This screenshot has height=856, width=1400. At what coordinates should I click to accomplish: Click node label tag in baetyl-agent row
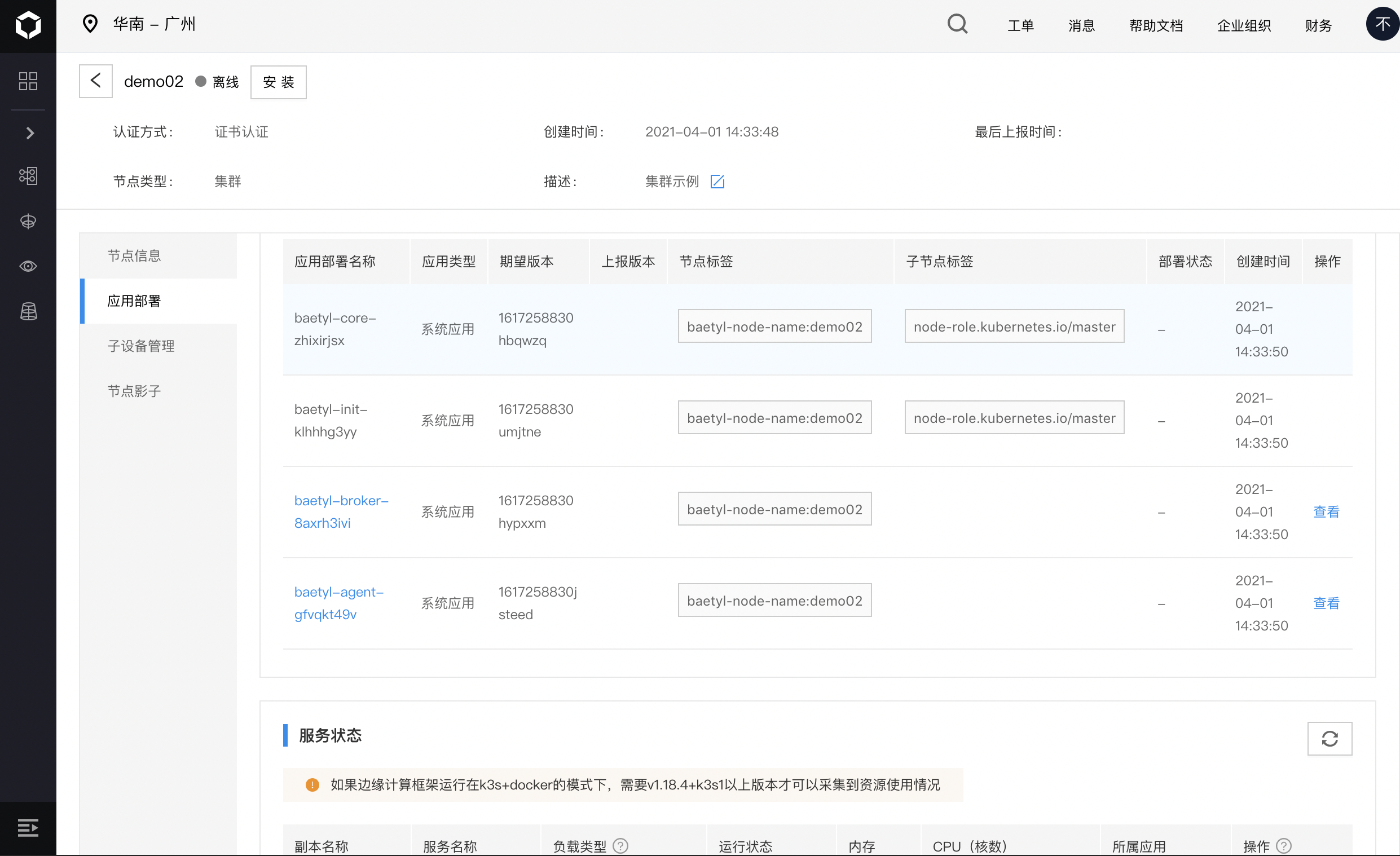pyautogui.click(x=774, y=601)
